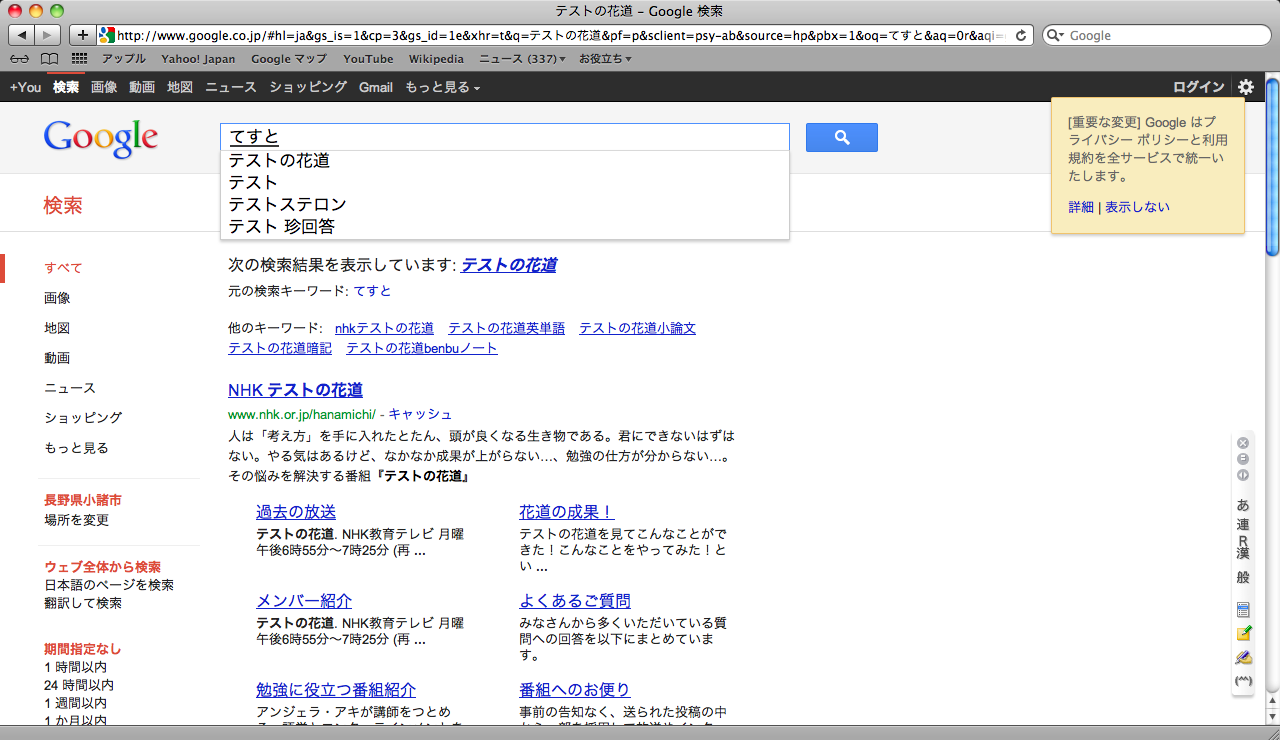1280x740 pixels.
Task: Pick suggestion テスト 珍回答 from autocomplete
Action: click(504, 227)
